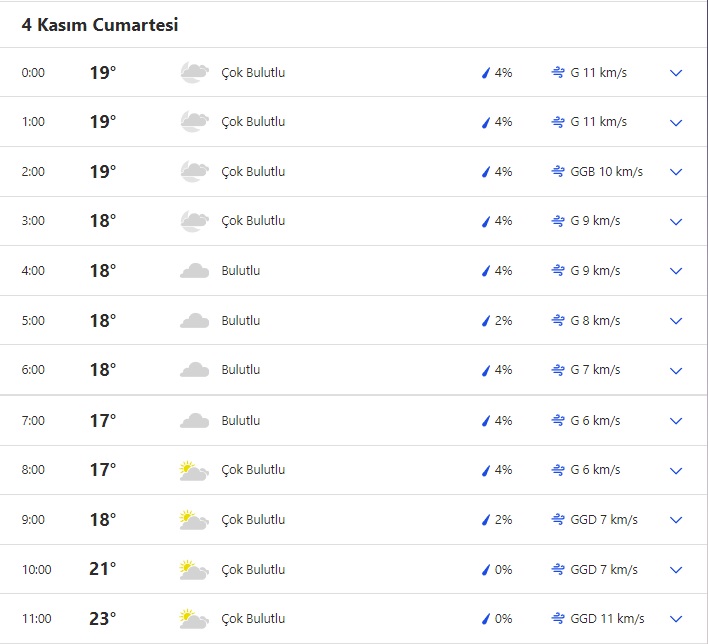This screenshot has width=708, height=644.
Task: Open details for the 9:00 forecast
Action: pyautogui.click(x=676, y=520)
